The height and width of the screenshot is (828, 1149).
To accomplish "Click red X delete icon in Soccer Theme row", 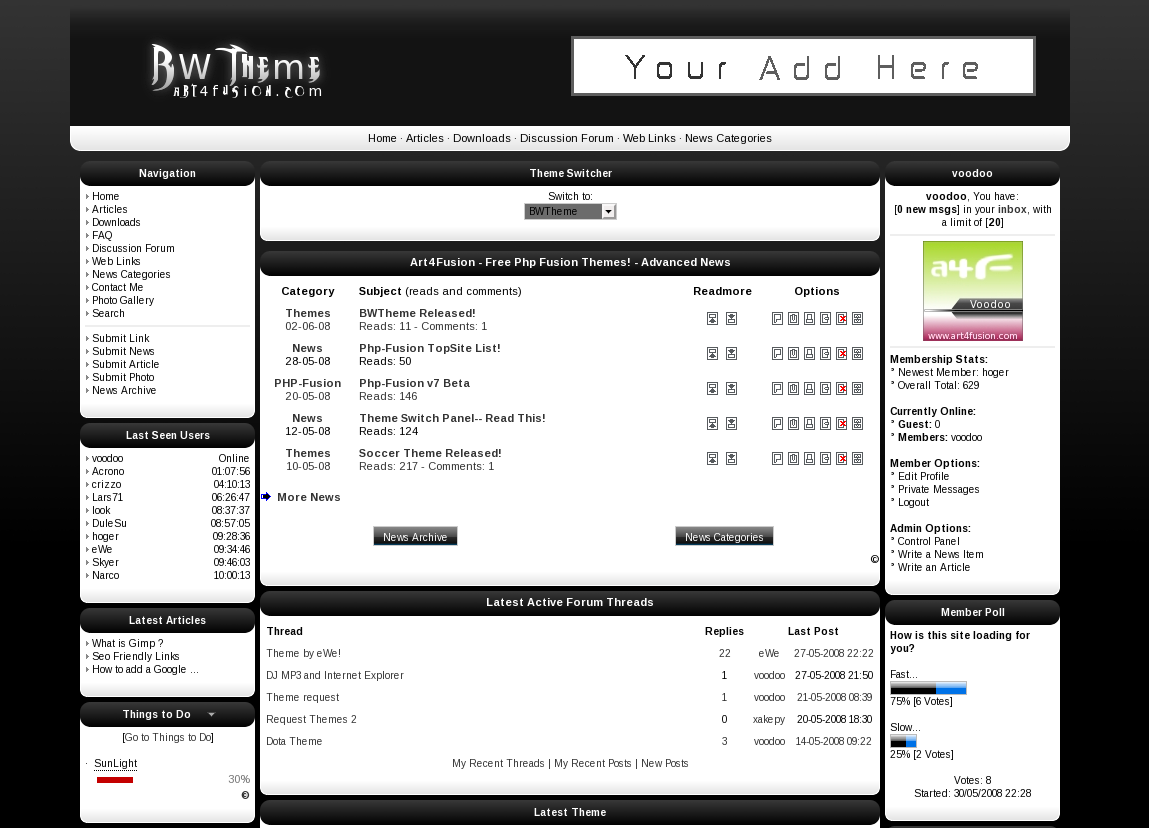I will (841, 459).
